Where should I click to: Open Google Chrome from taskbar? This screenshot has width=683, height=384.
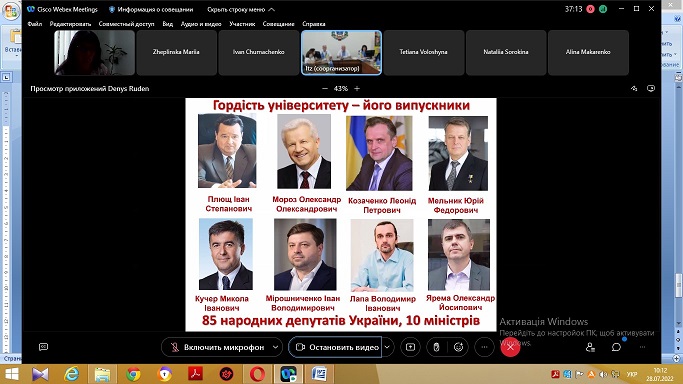point(133,374)
